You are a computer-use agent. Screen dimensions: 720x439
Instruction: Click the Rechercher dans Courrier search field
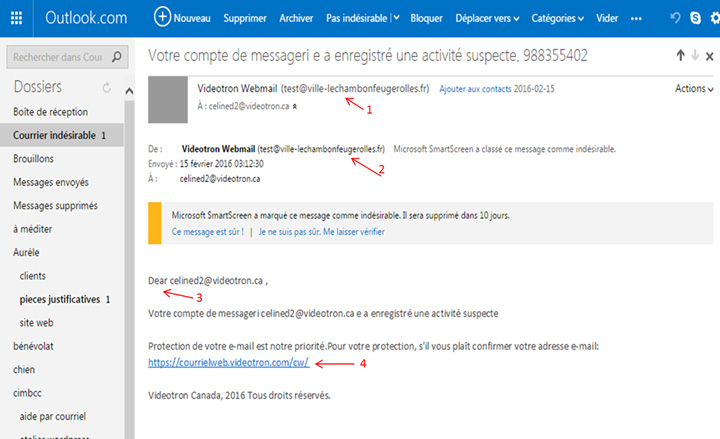[60, 58]
